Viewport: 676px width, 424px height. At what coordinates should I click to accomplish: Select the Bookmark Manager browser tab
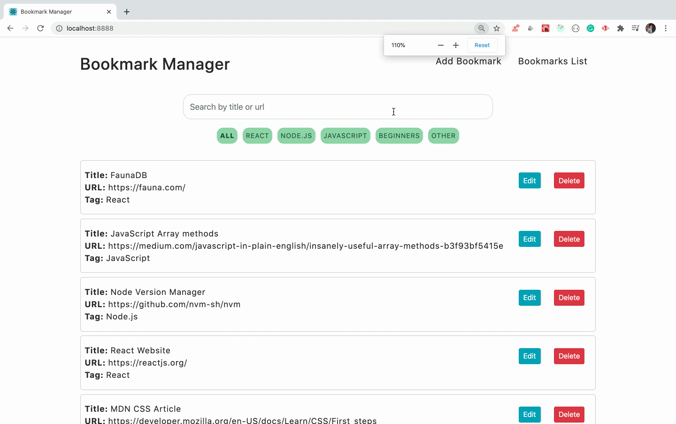[60, 12]
